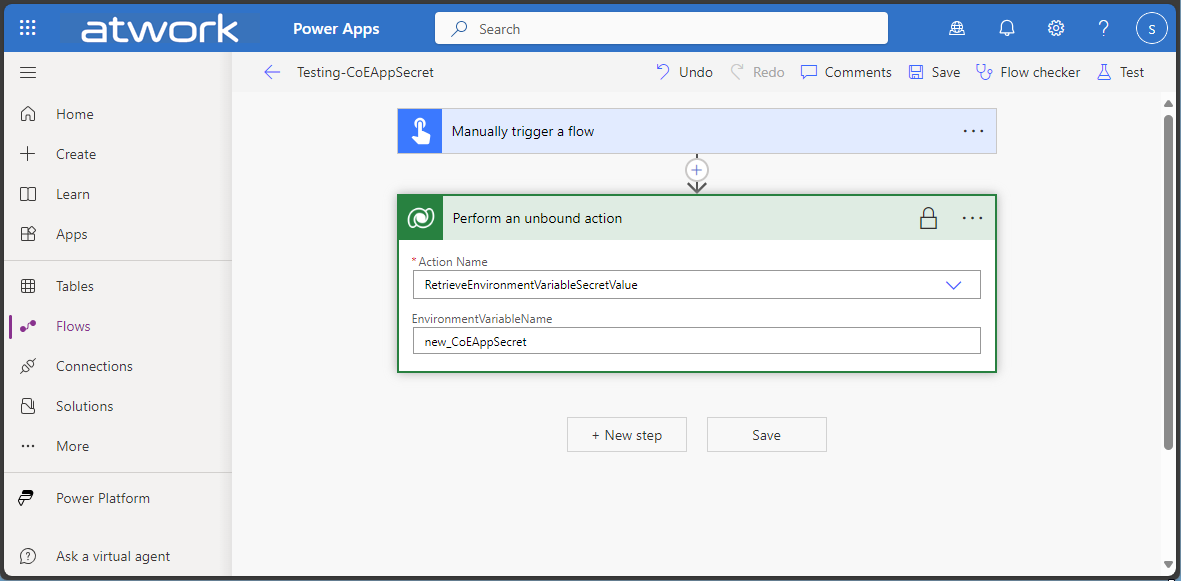Click the lock icon on the action card
Screen dimensions: 1181x581
pyautogui.click(x=928, y=218)
